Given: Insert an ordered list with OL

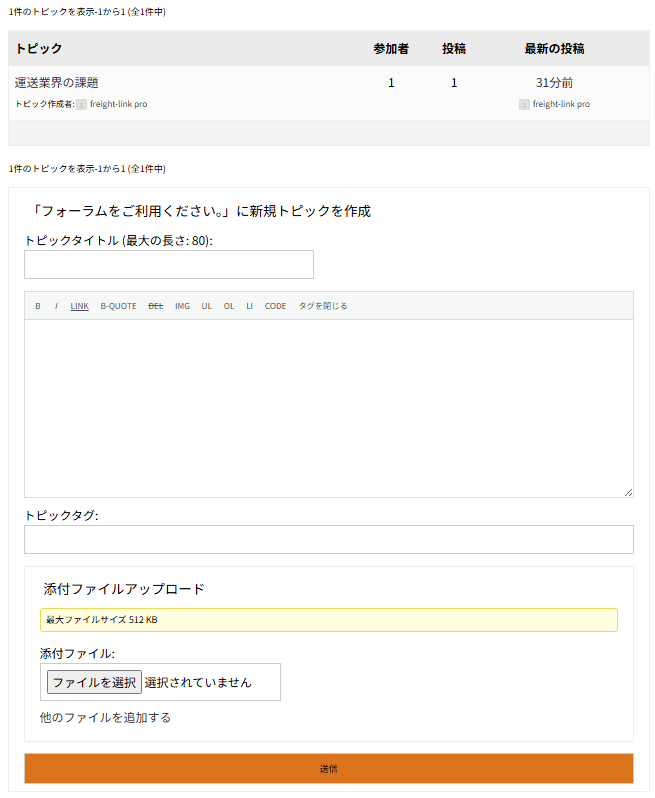Looking at the screenshot, I should (229, 306).
